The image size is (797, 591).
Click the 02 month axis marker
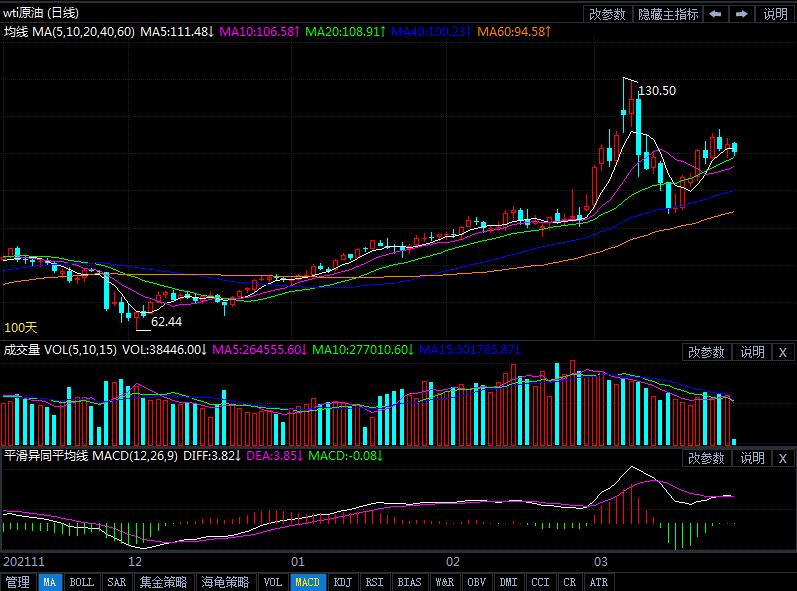click(453, 562)
